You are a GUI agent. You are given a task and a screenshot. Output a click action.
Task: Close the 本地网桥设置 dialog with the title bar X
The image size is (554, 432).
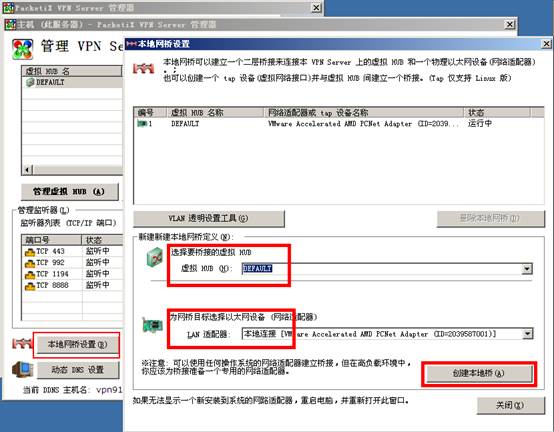pos(546,44)
